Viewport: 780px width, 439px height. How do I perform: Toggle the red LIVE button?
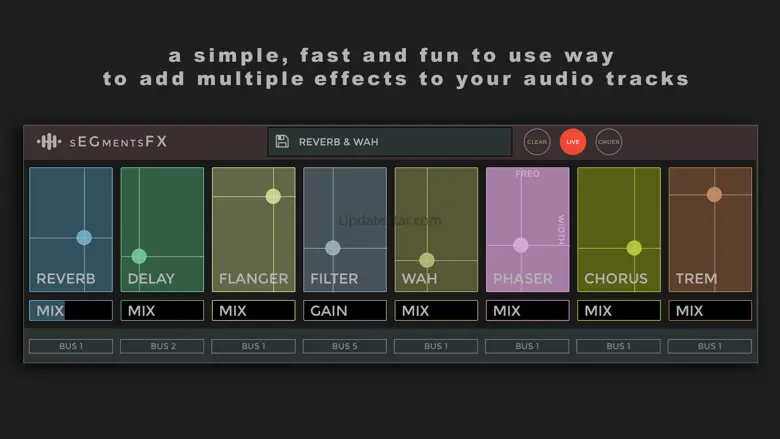click(573, 142)
